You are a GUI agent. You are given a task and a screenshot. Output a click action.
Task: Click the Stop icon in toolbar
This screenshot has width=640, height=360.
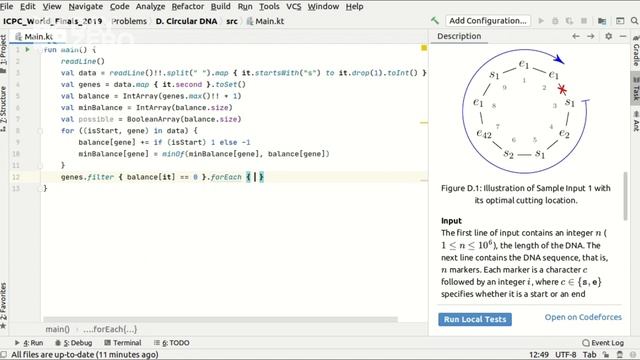(x=584, y=21)
